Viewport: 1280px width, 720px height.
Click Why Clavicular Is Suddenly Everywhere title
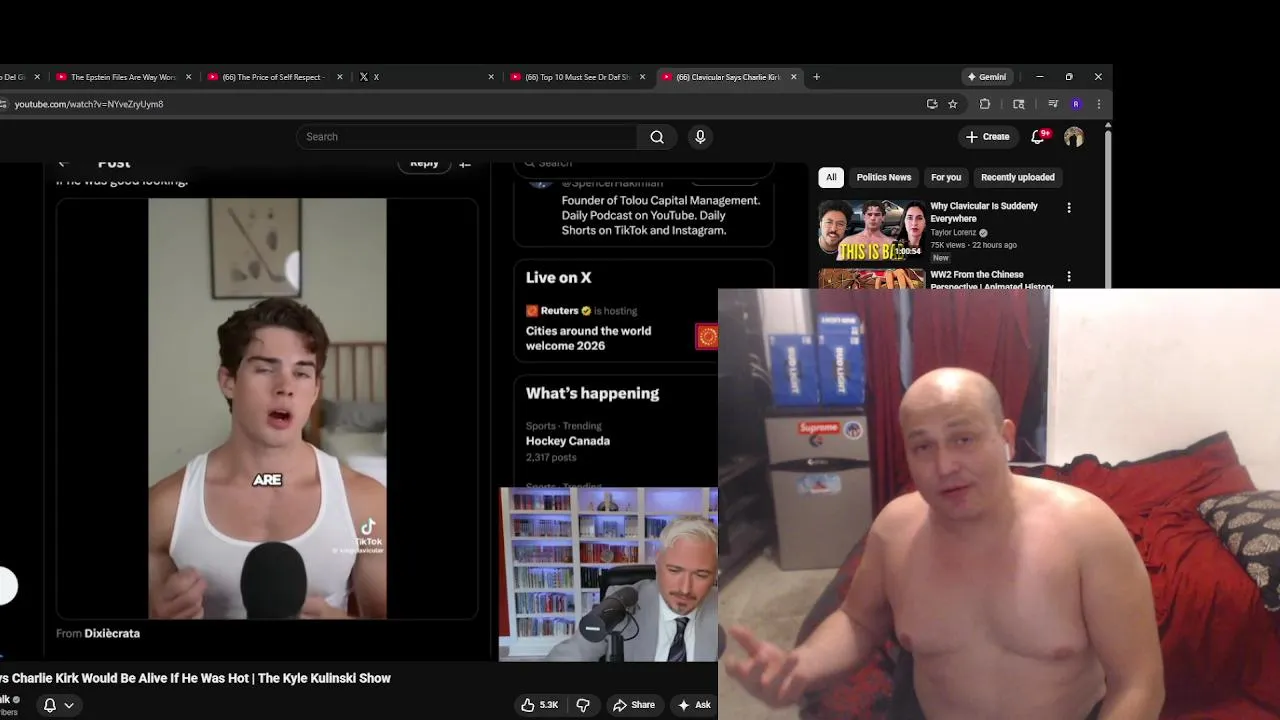pyautogui.click(x=984, y=212)
